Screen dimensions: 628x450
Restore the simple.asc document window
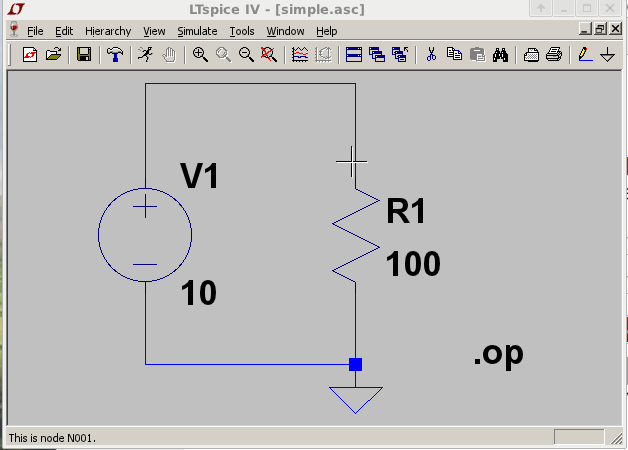coord(600,29)
